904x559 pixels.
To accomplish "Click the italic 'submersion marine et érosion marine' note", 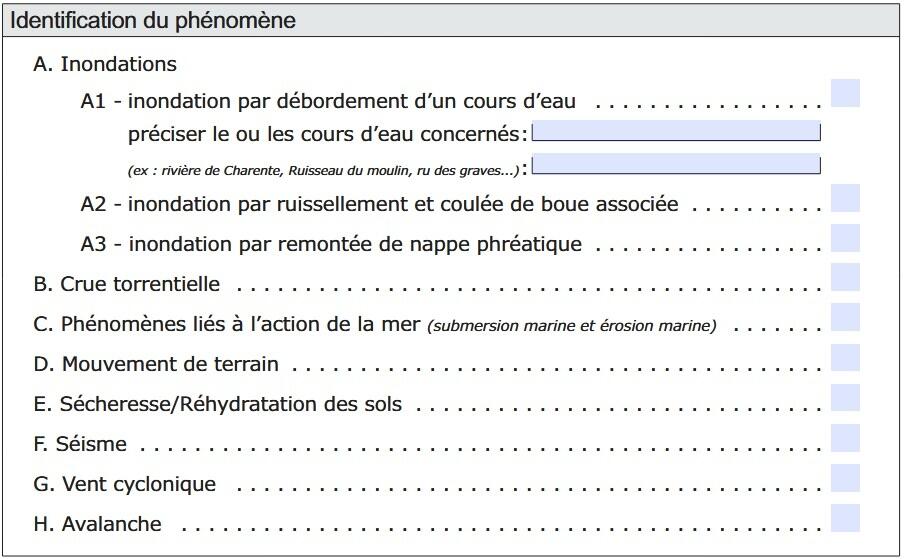I will tap(572, 326).
